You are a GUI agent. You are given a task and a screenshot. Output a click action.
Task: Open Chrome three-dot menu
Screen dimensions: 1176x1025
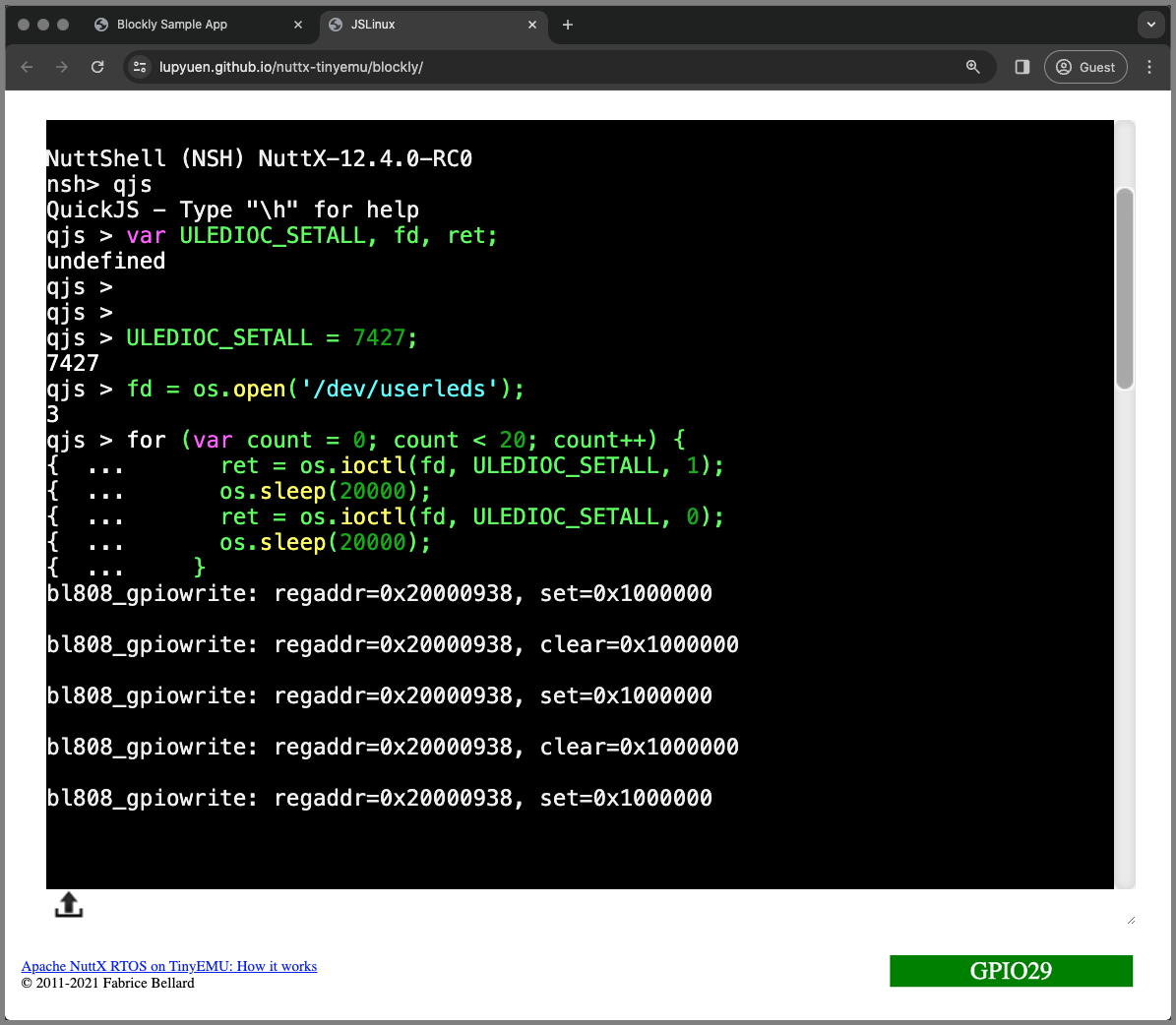pyautogui.click(x=1149, y=67)
